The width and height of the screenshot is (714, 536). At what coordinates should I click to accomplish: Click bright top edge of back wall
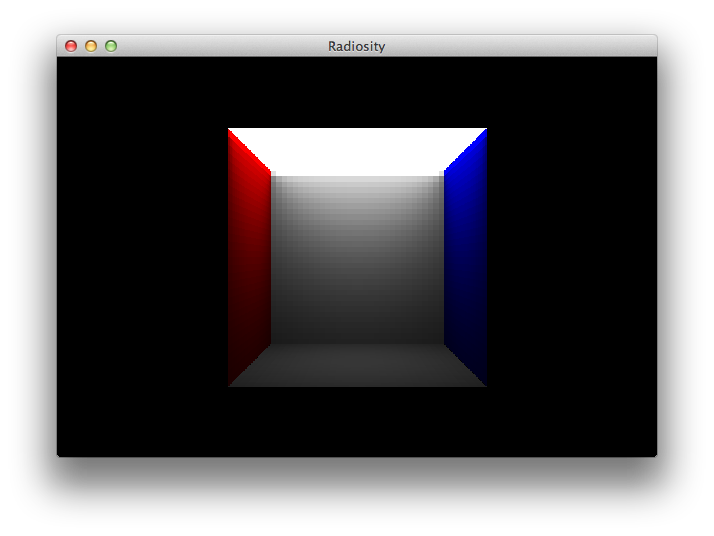click(x=357, y=182)
